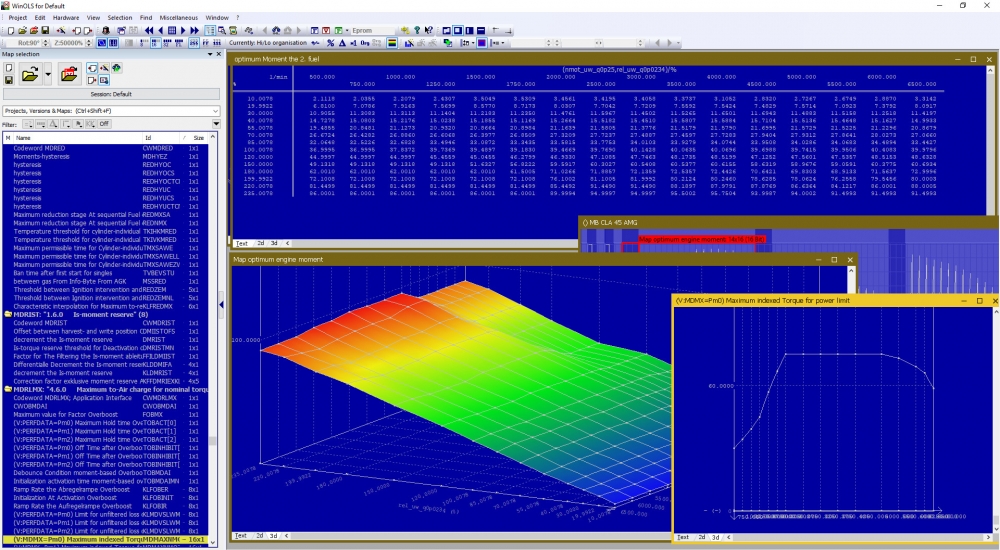Click the Session: Default button
1000x550 pixels.
click(x=110, y=93)
